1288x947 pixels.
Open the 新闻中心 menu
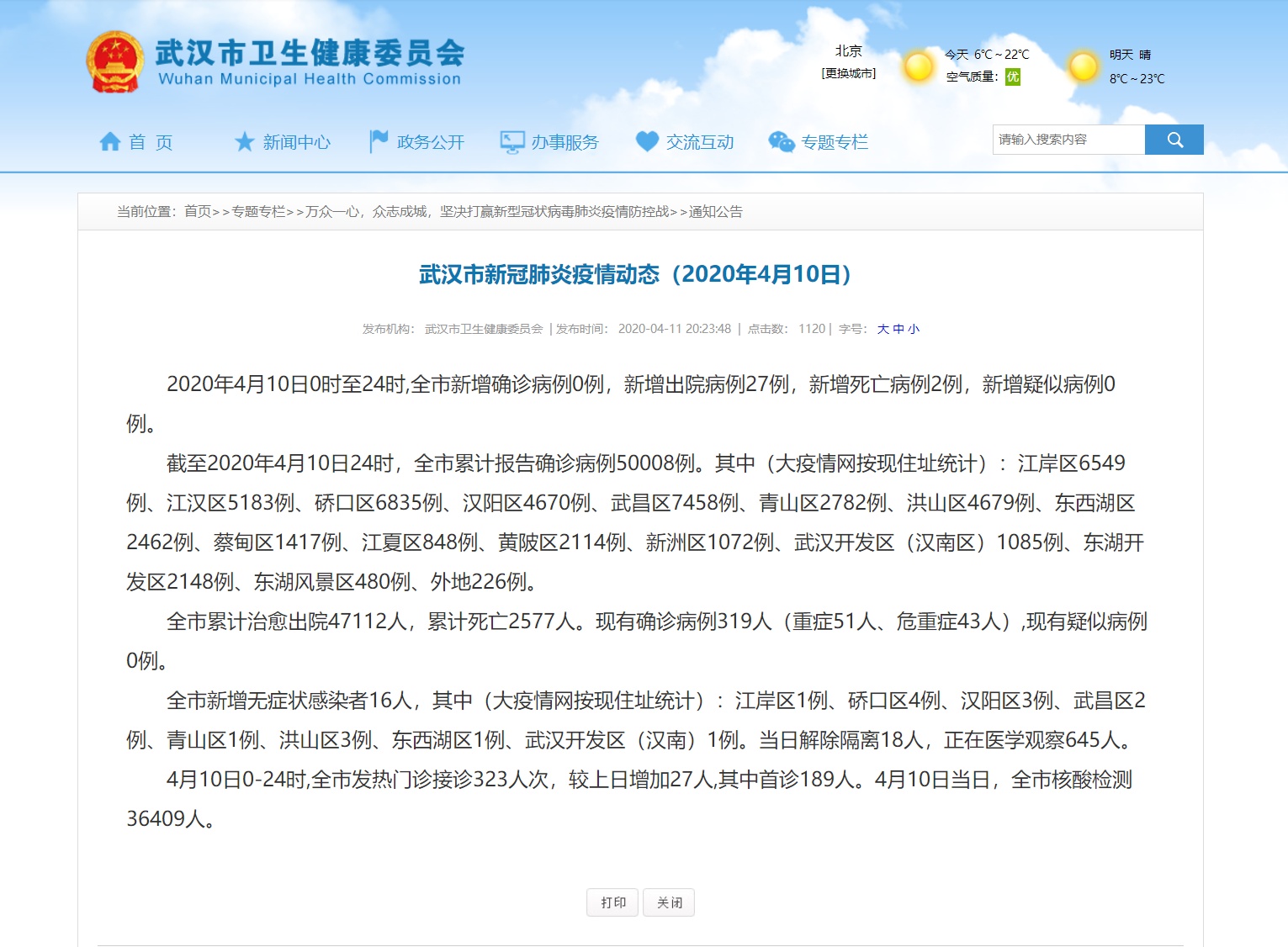[296, 142]
